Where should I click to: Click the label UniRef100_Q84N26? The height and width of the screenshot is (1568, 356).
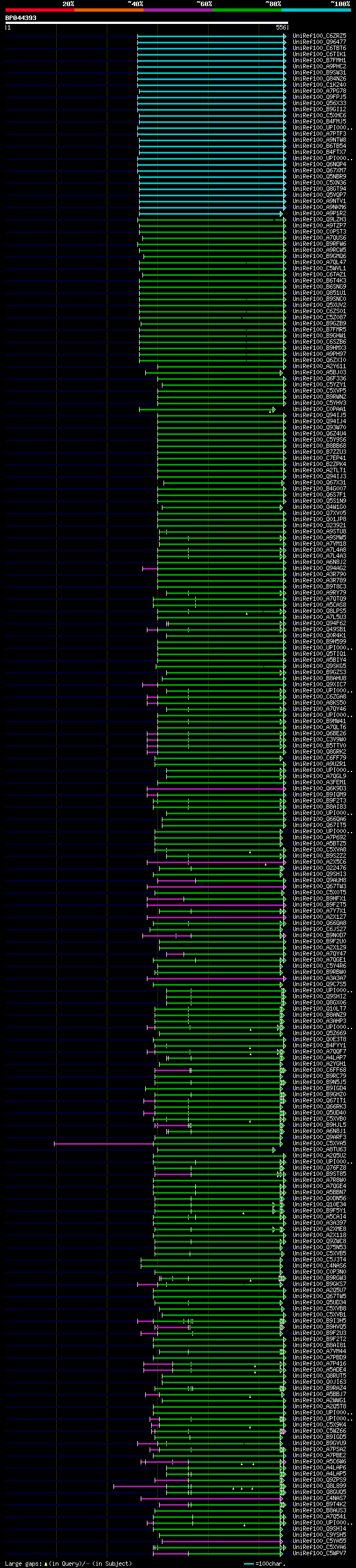click(319, 78)
